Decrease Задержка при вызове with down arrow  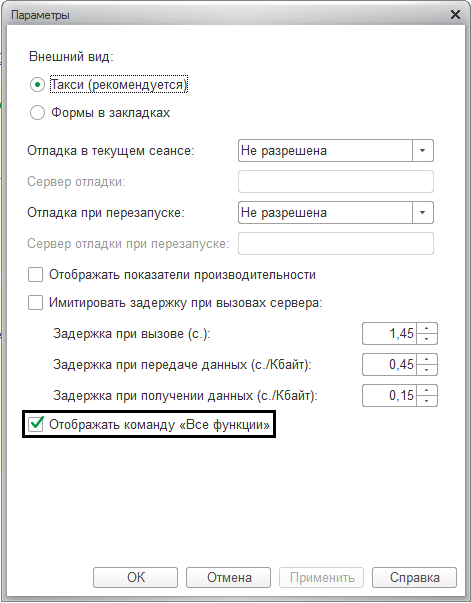point(427,339)
